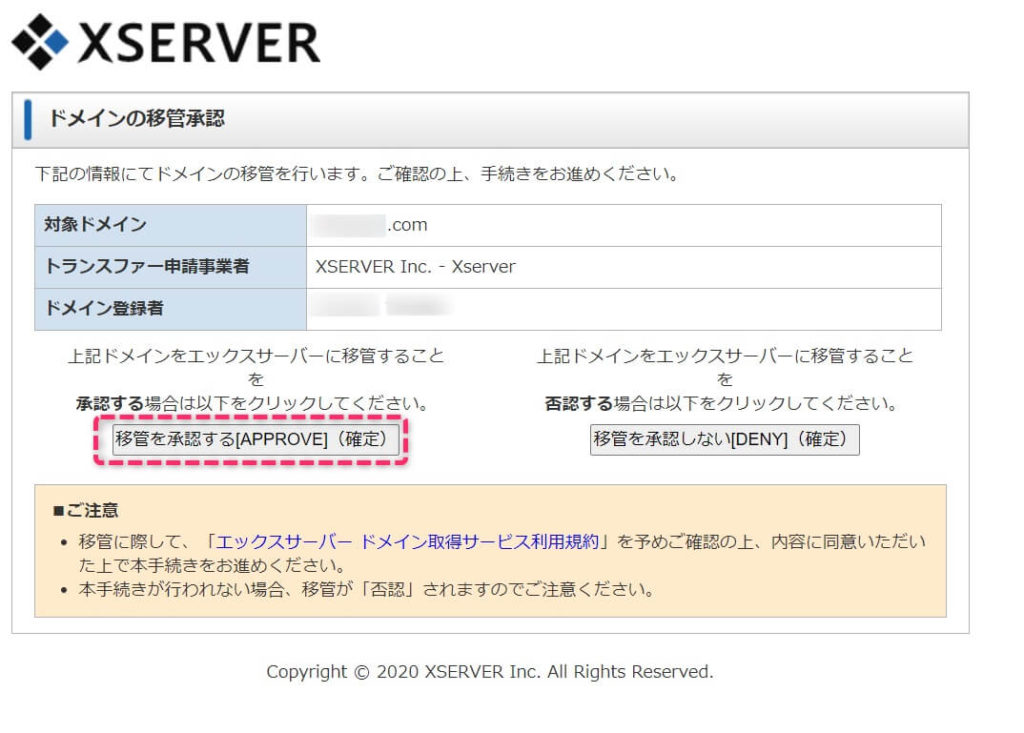Select the 対象ドメイン row label
The height and width of the screenshot is (733, 1024).
pyautogui.click(x=170, y=225)
